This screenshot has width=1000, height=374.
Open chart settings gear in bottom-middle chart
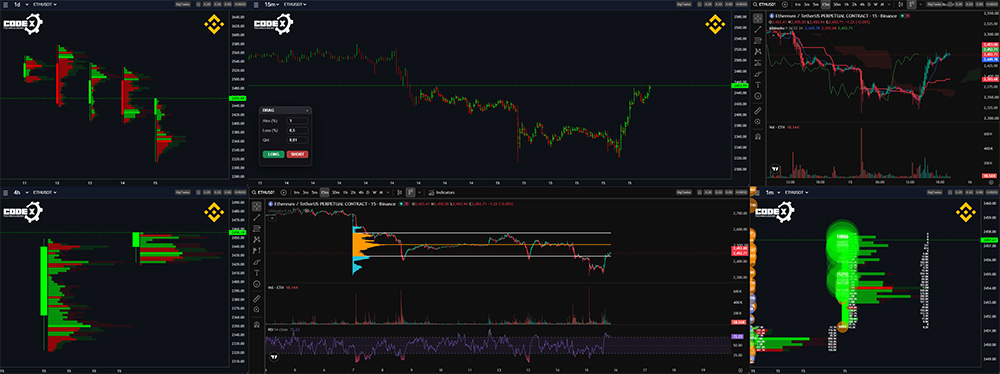(740, 370)
